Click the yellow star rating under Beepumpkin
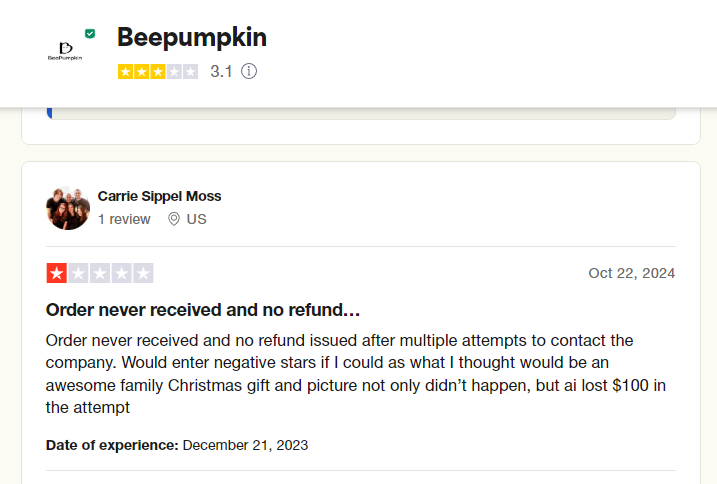Image resolution: width=717 pixels, height=484 pixels. coord(158,72)
